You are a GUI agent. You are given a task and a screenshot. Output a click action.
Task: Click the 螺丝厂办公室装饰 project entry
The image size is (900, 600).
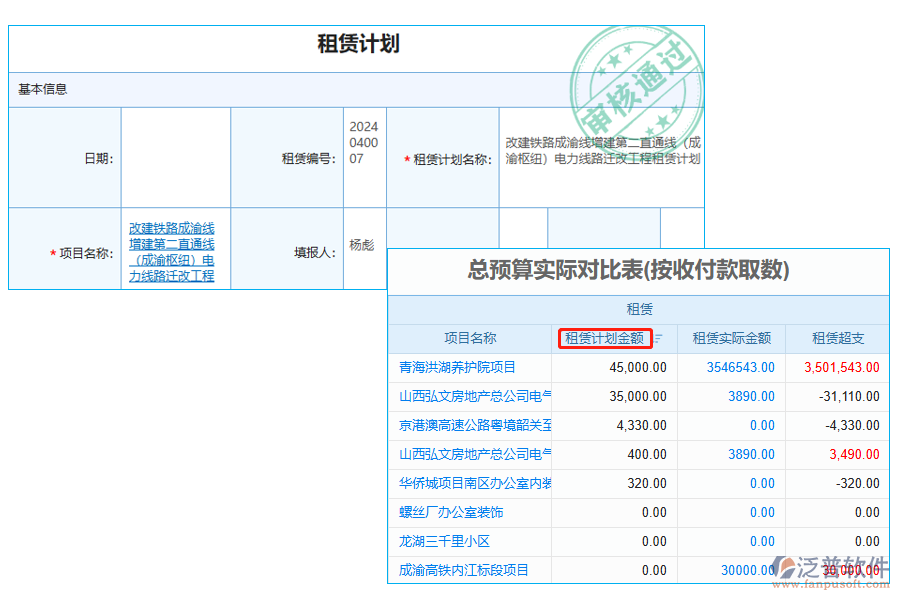pos(445,513)
